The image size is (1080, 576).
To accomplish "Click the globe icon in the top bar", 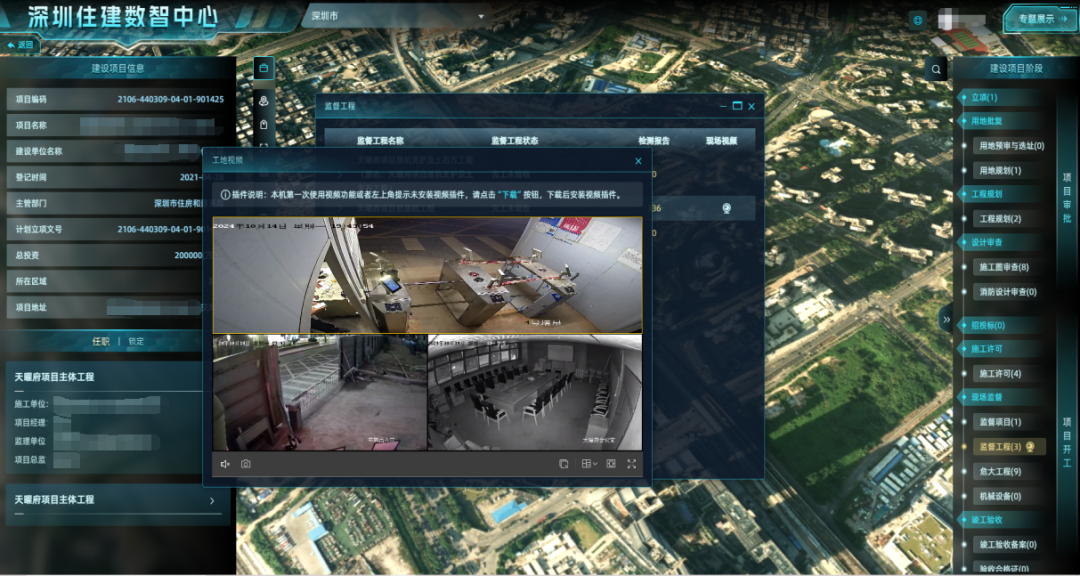I will (917, 19).
